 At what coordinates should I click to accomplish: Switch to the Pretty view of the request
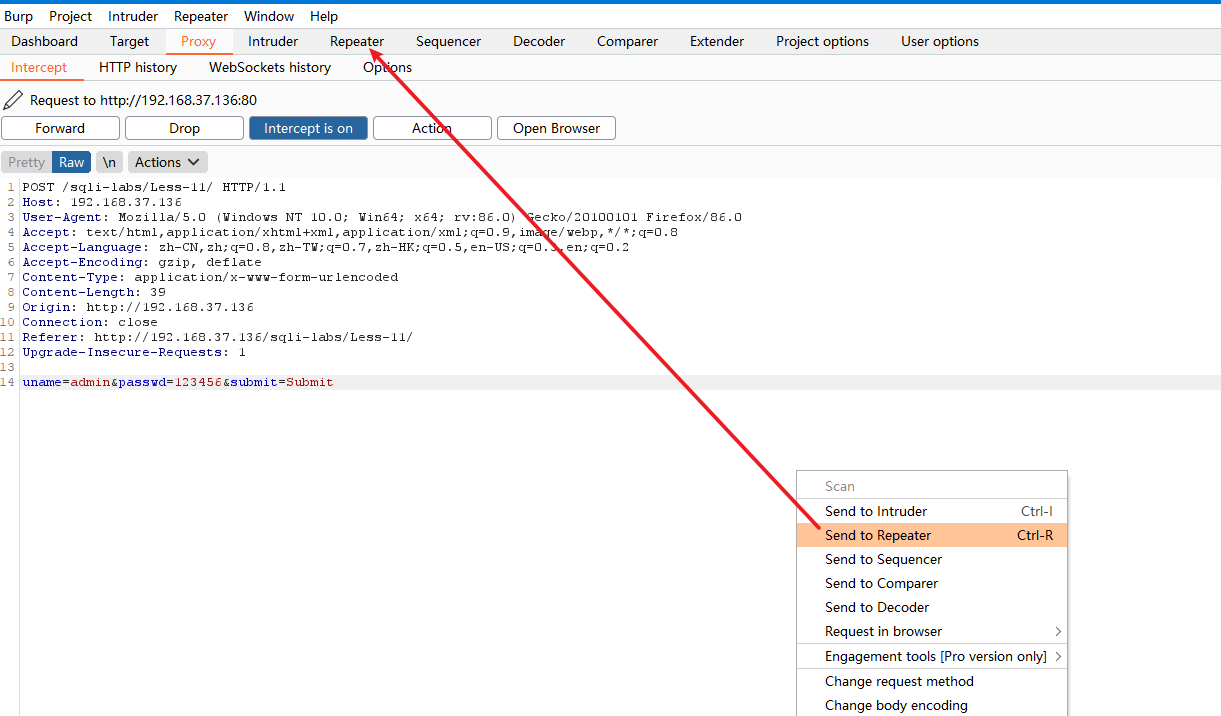[25, 161]
